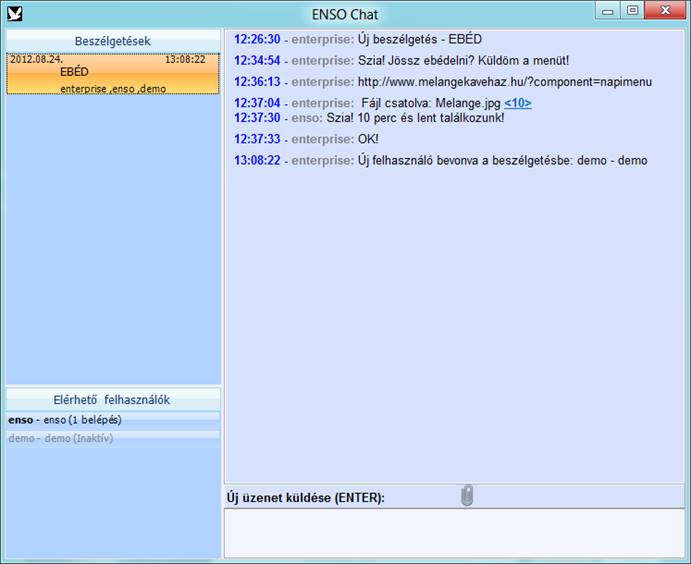Click the 13:08:22 'Új felhasználó bevonva' message
691x564 pixels.
point(441,160)
